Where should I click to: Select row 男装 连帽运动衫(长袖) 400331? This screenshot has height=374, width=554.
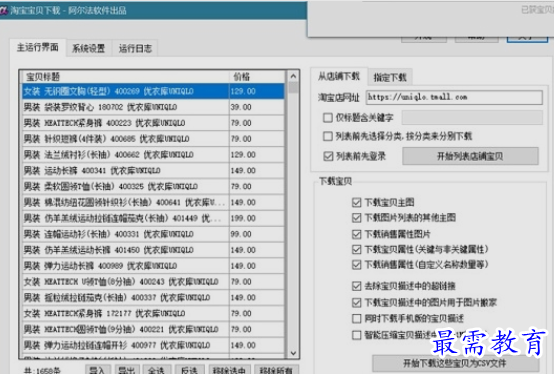point(153,234)
